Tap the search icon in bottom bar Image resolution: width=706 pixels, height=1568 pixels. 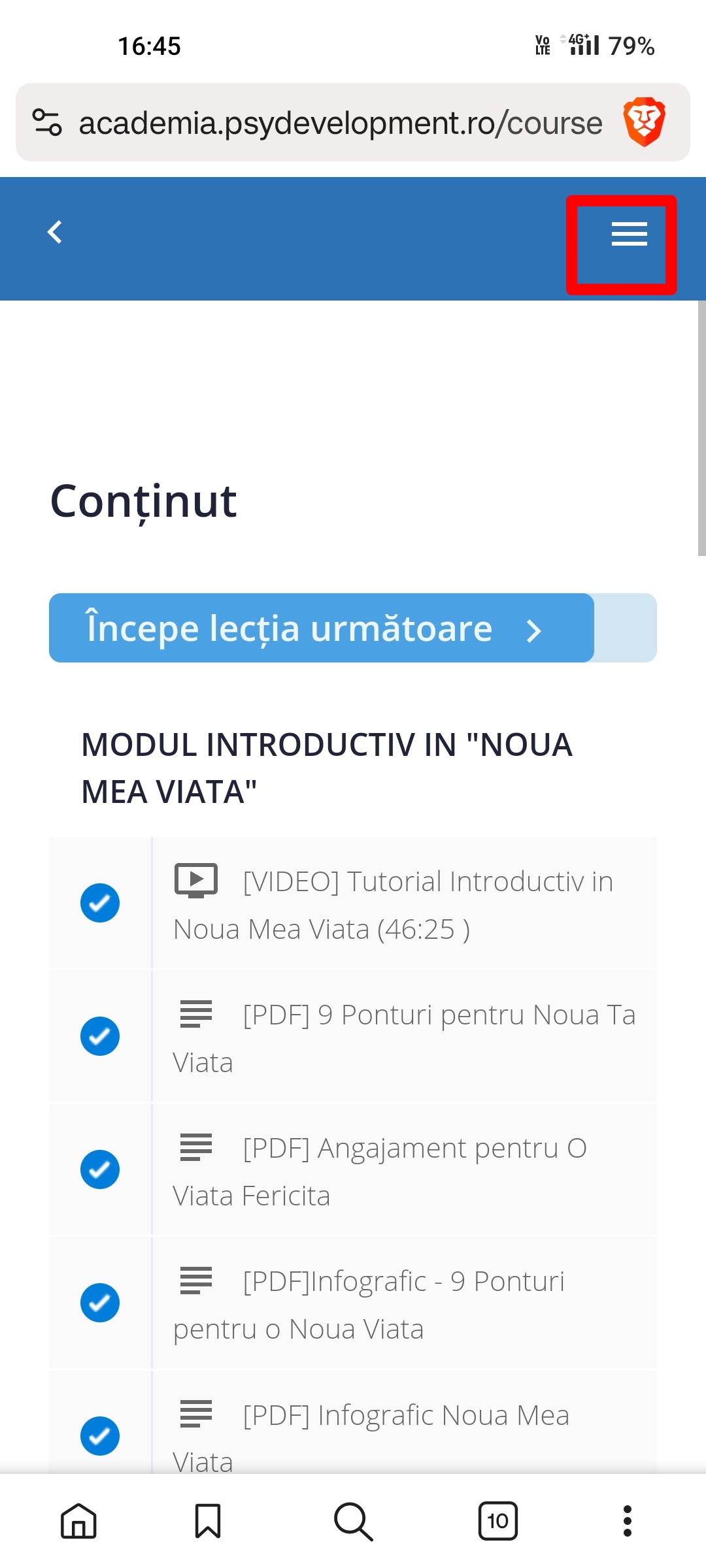[353, 1521]
